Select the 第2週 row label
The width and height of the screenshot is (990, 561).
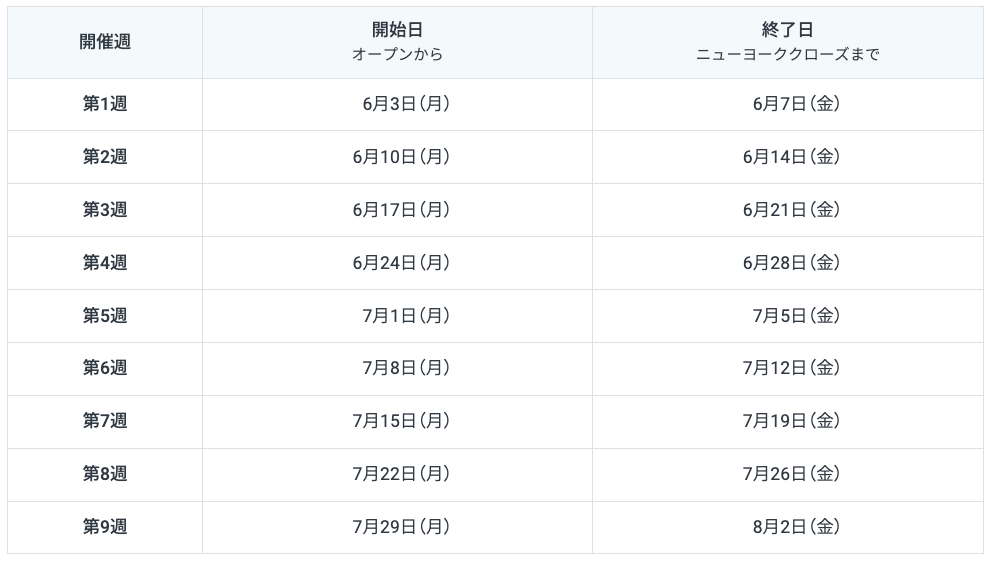click(x=105, y=157)
